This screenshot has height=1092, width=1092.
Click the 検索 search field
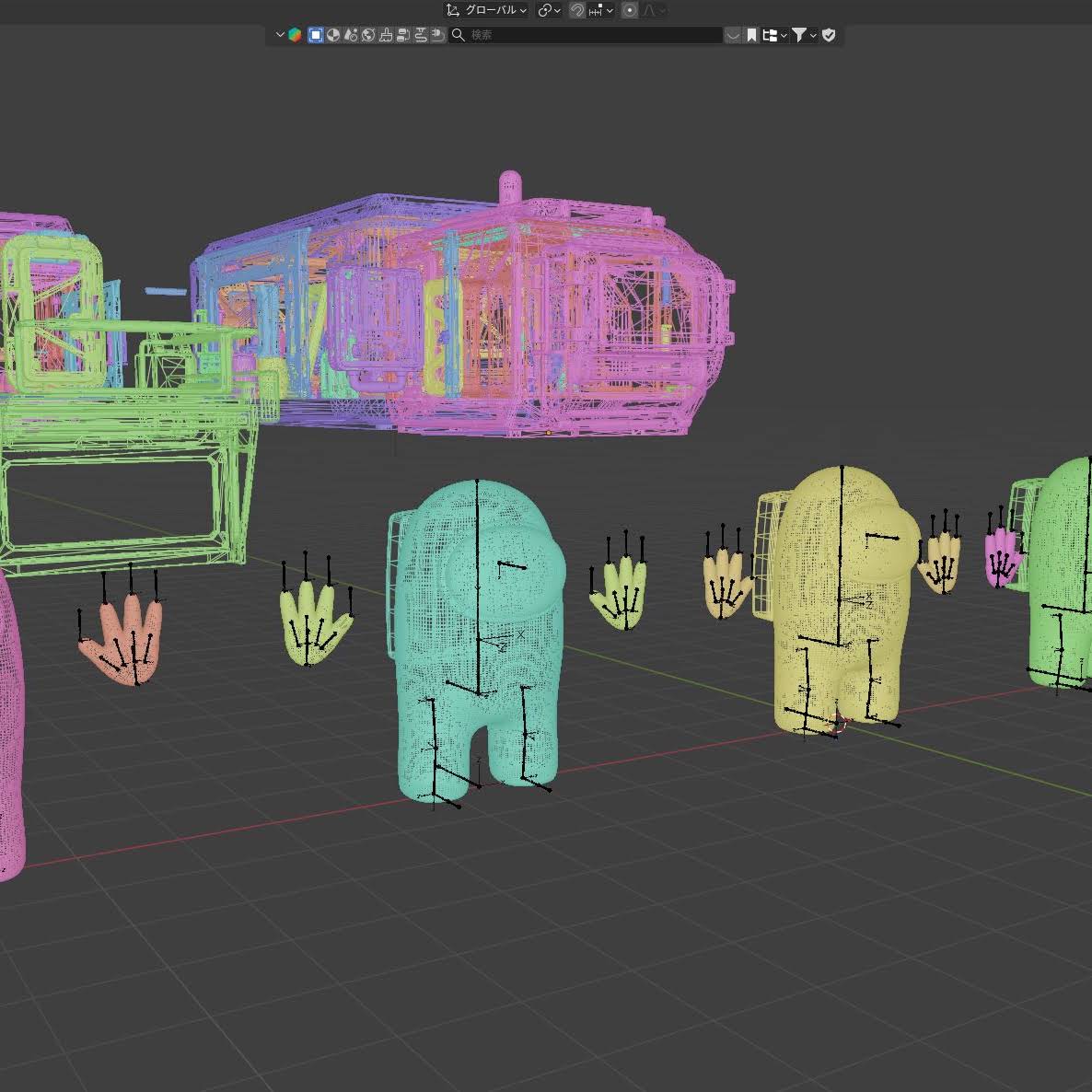[586, 35]
